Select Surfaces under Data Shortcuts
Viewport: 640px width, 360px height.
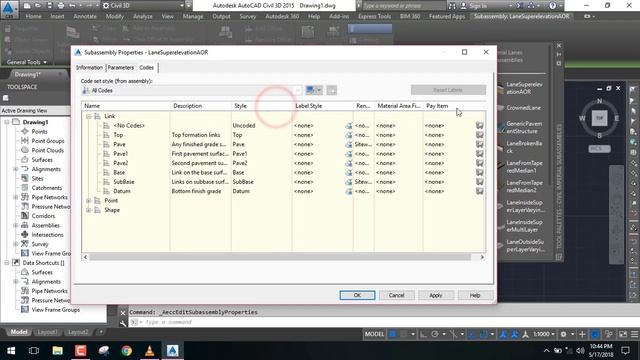click(x=42, y=272)
